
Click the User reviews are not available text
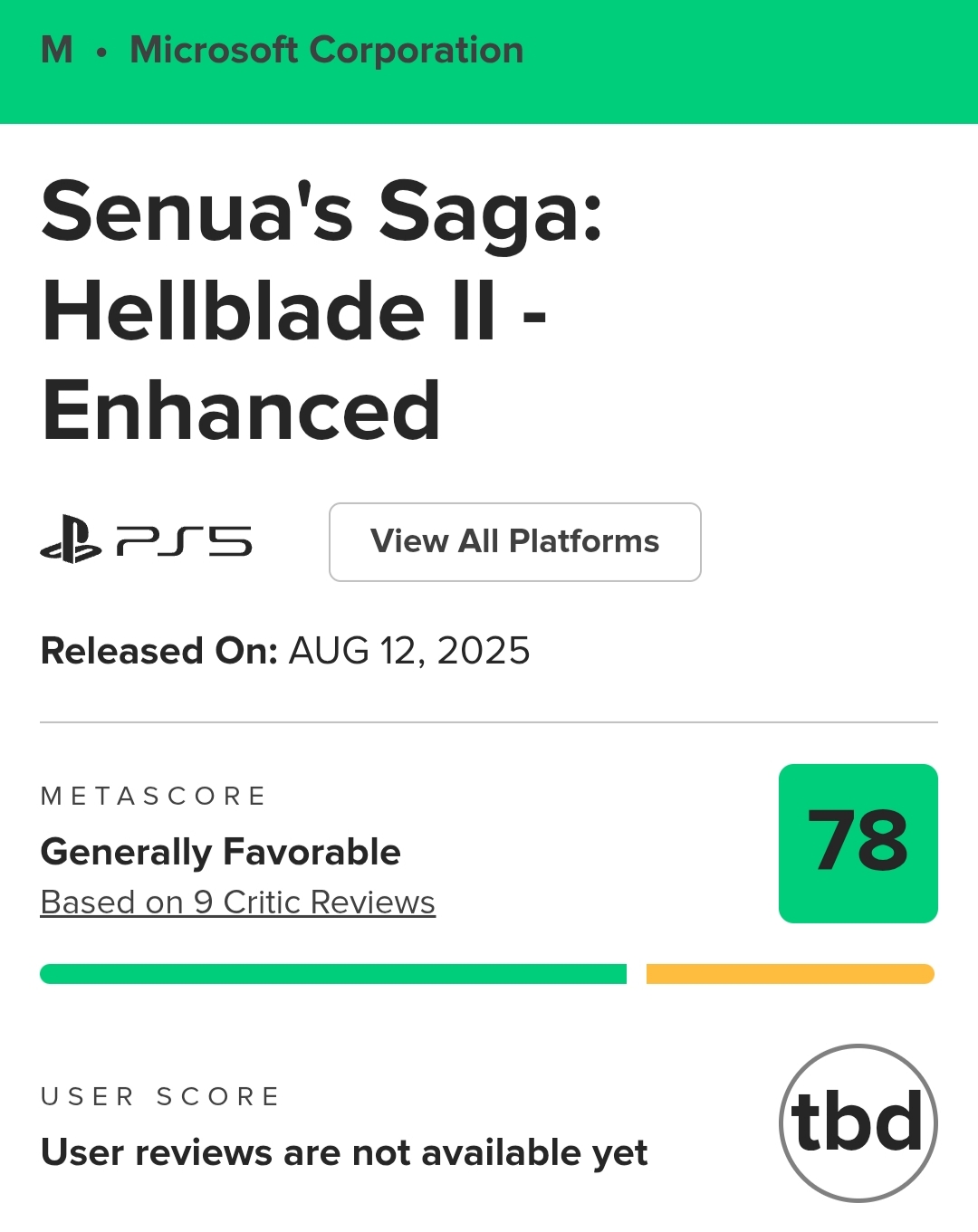pyautogui.click(x=344, y=1153)
